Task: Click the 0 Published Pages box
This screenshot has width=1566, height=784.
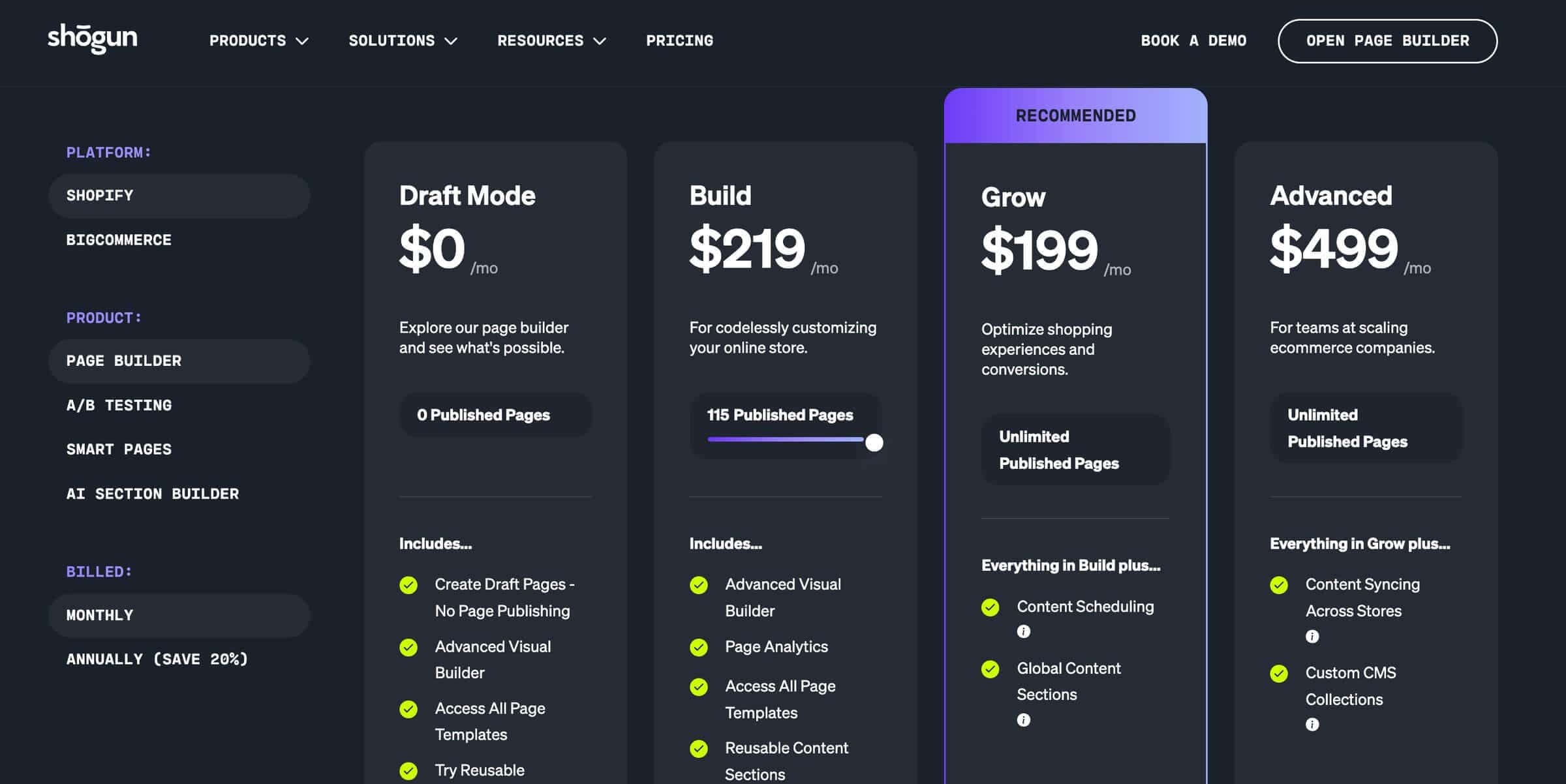Action: 495,415
